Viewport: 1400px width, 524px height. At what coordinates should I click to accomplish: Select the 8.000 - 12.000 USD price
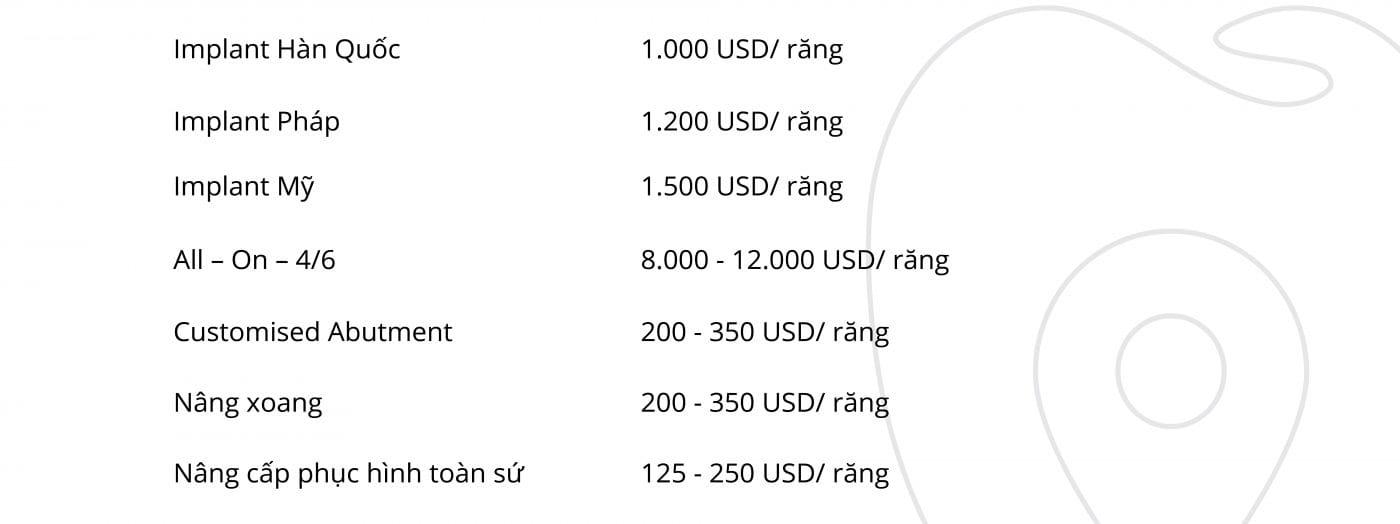[795, 260]
